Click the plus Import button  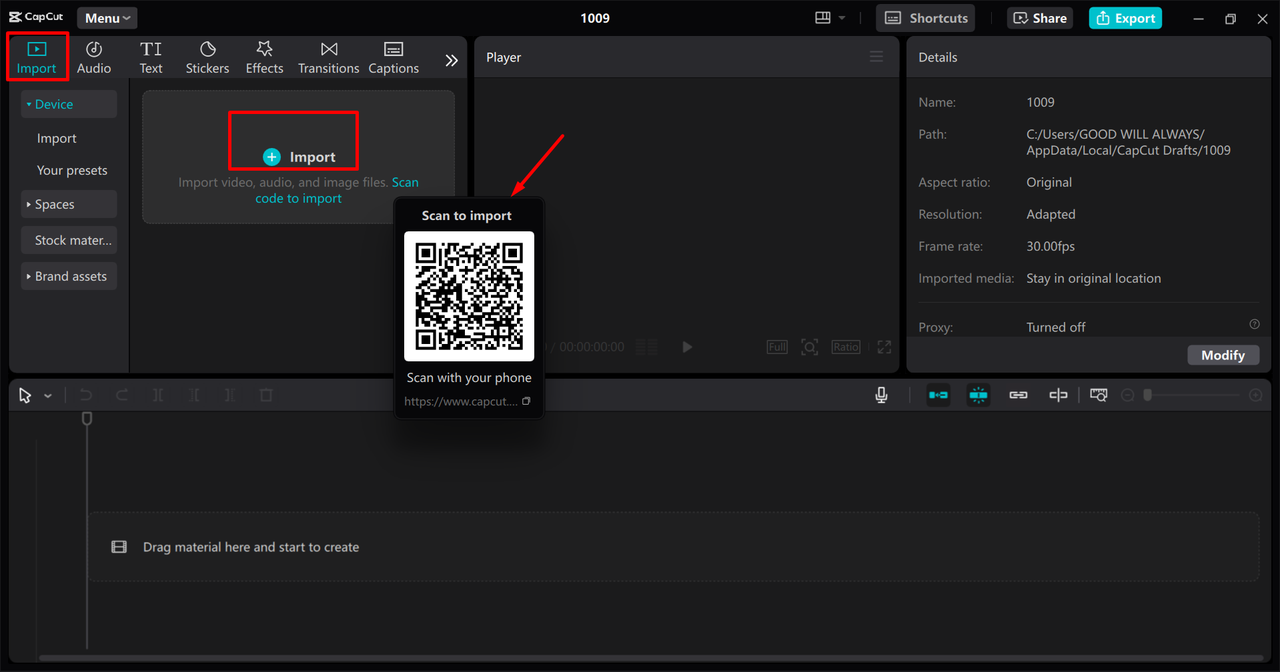[x=299, y=157]
